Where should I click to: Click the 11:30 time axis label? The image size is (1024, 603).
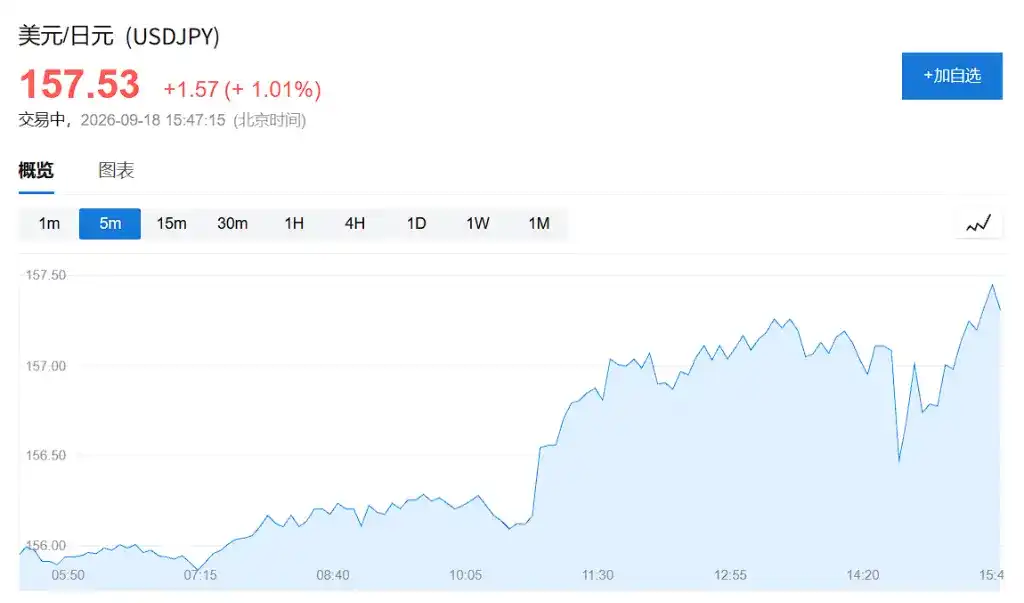pos(598,575)
